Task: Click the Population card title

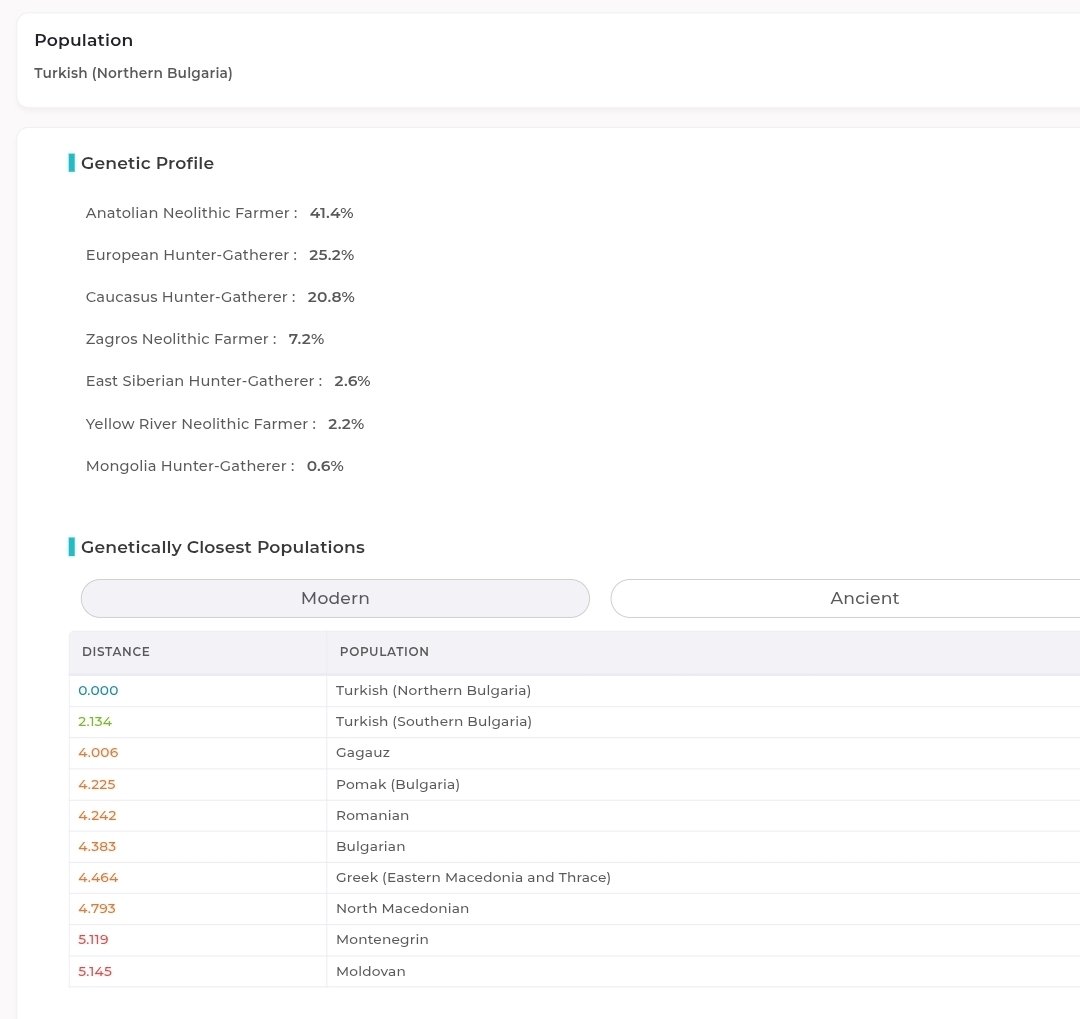Action: point(83,40)
